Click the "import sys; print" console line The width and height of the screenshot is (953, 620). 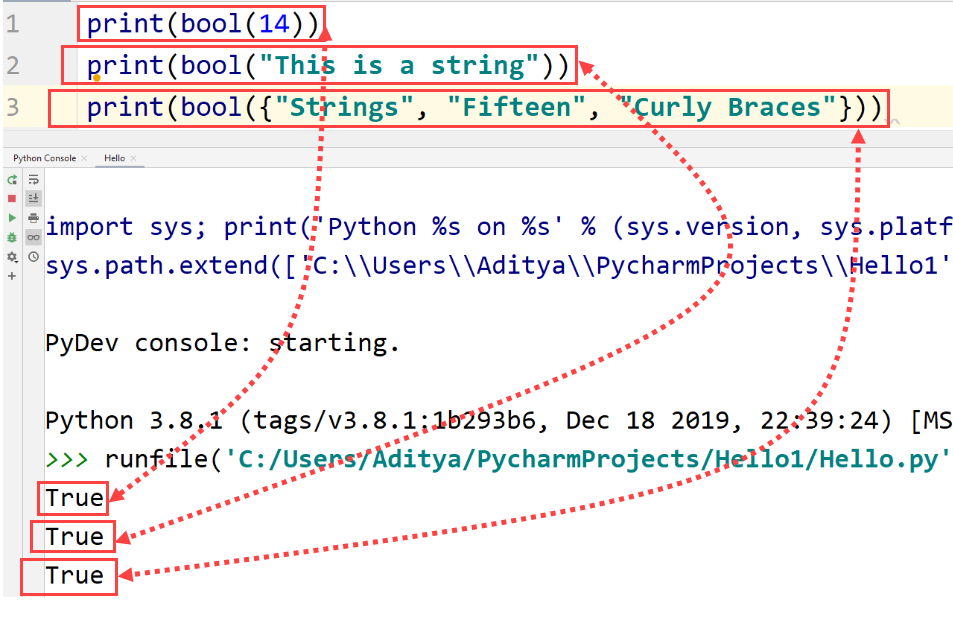coord(498,227)
